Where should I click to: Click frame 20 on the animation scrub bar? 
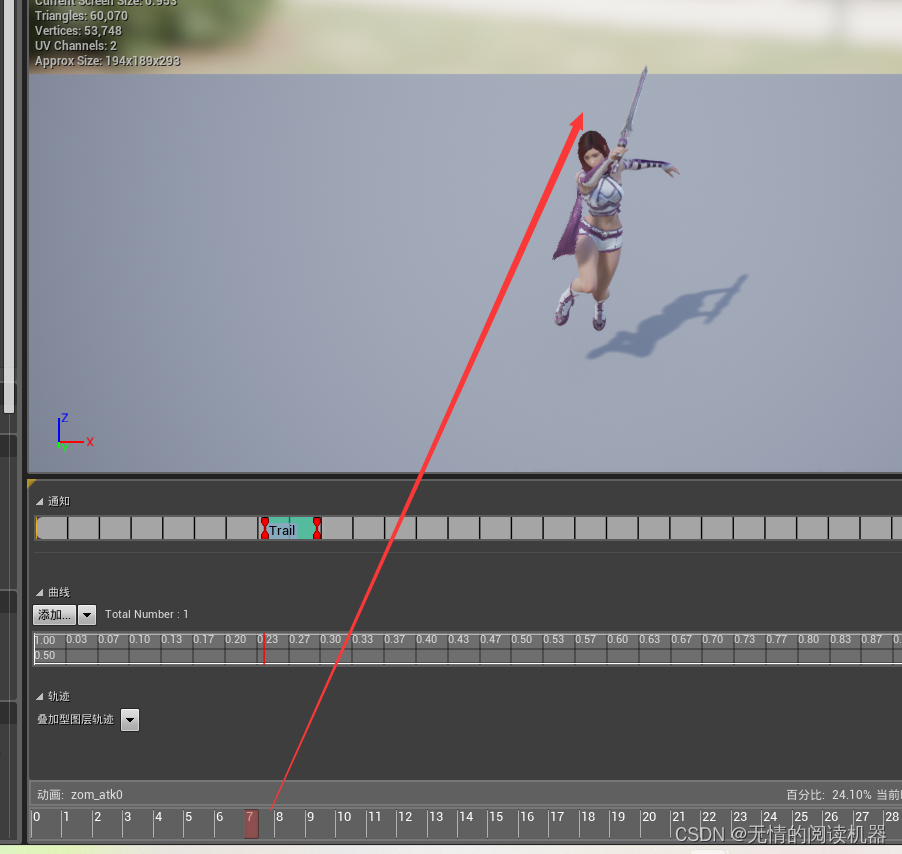tap(649, 817)
